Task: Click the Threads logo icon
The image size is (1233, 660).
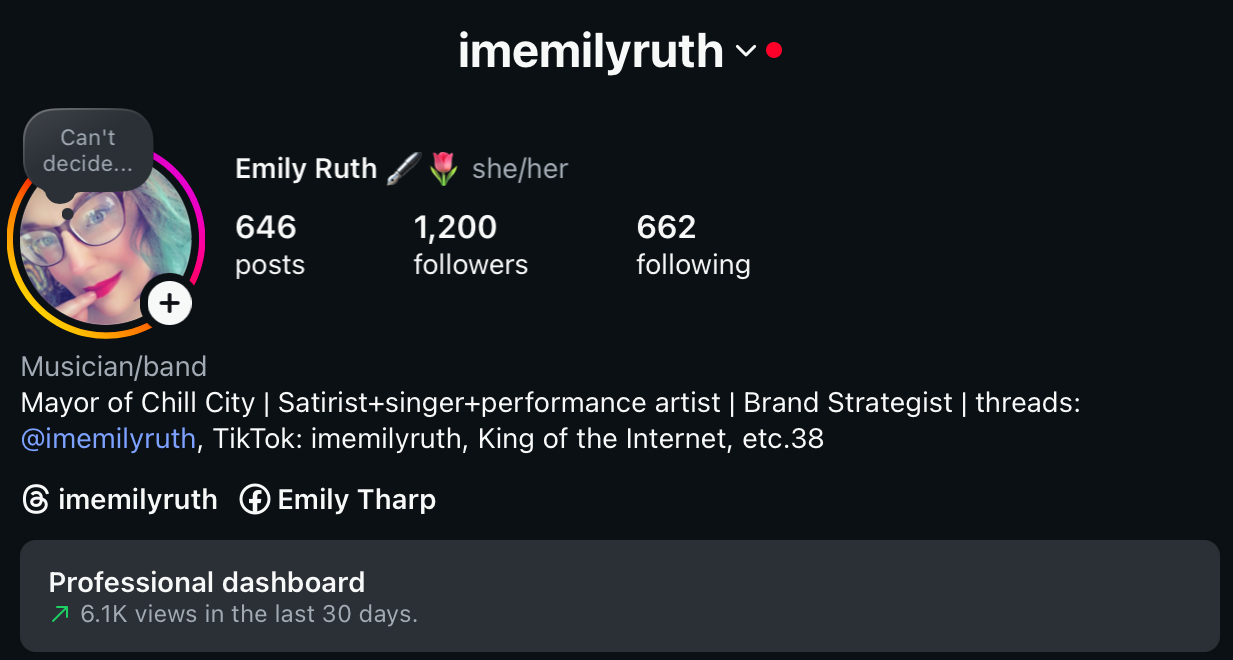Action: coord(35,500)
